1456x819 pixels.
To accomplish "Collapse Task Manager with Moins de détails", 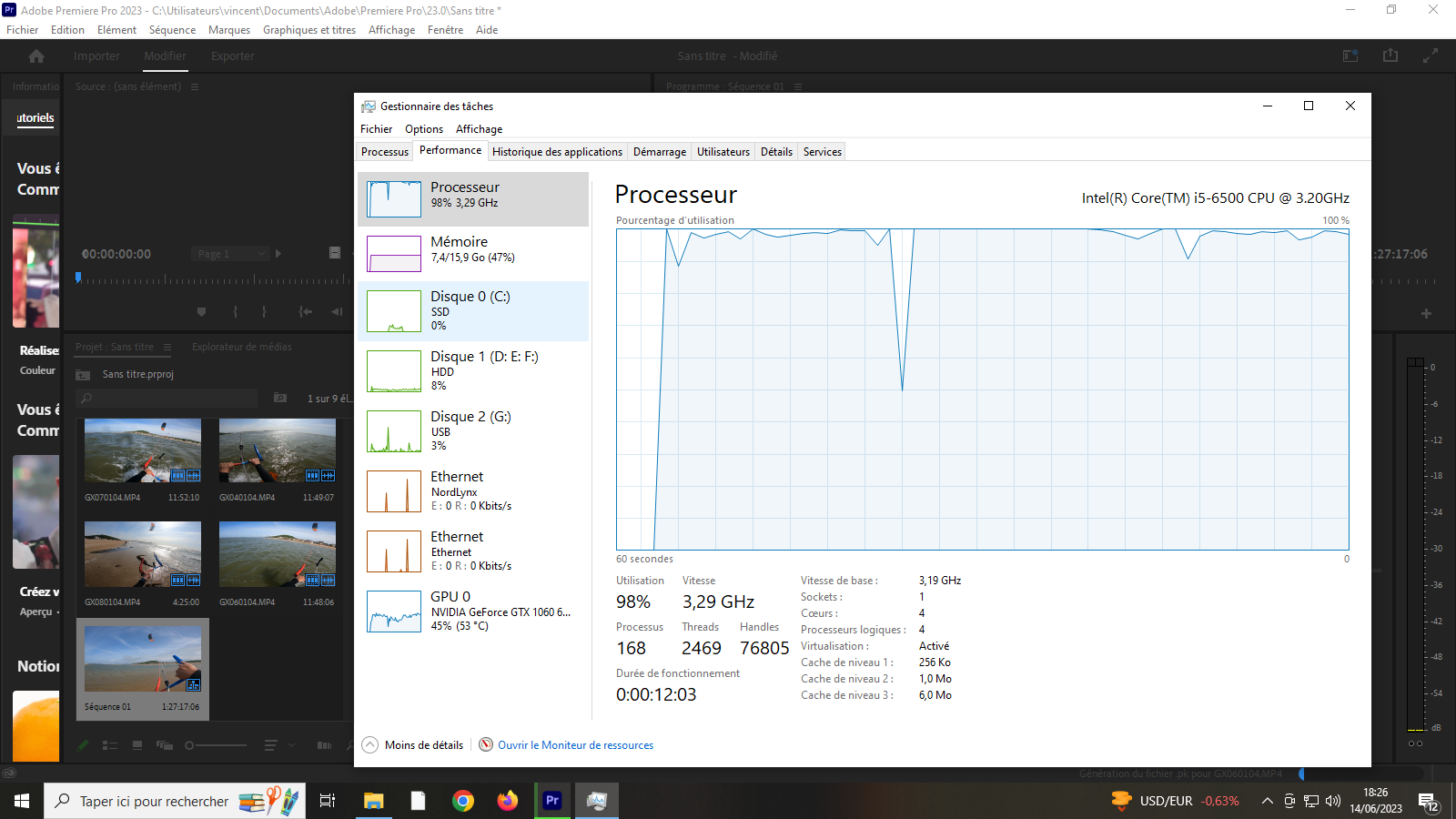I will [x=412, y=745].
